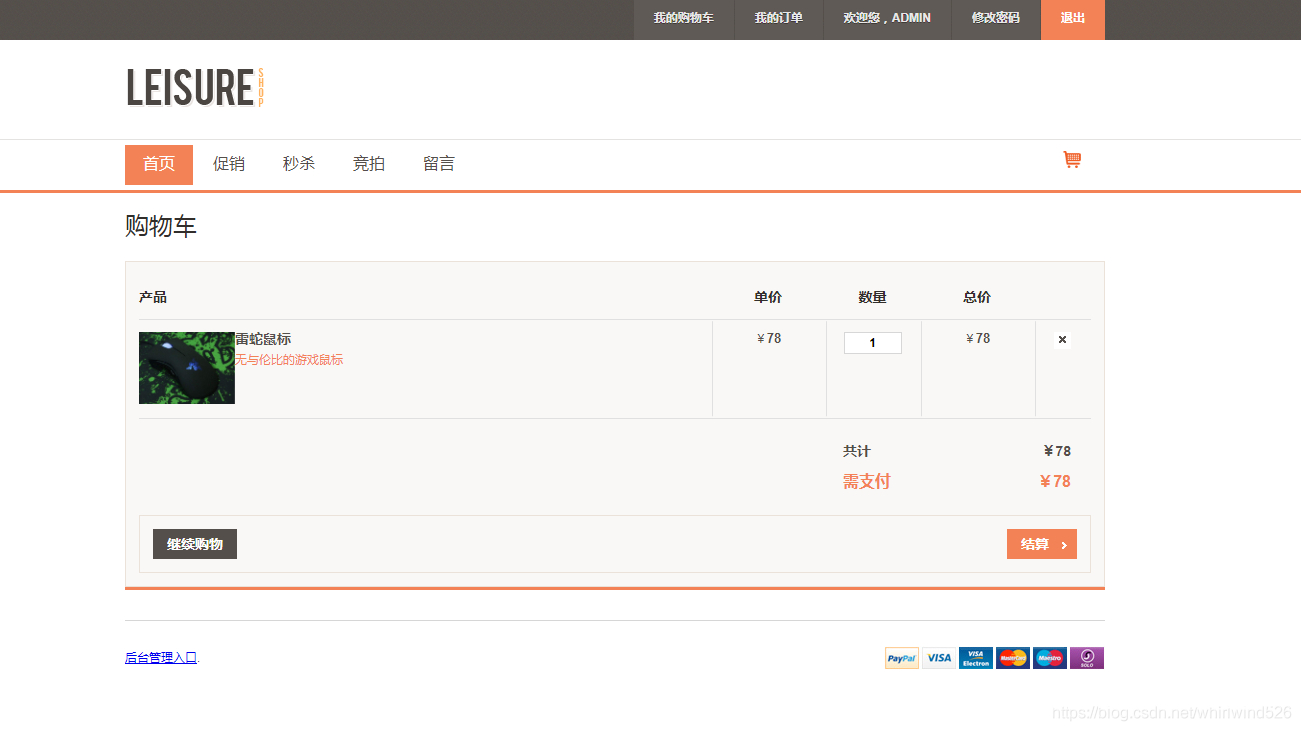
Task: Click the 雷蛇鼠标 product thumbnail
Action: pyautogui.click(x=186, y=367)
